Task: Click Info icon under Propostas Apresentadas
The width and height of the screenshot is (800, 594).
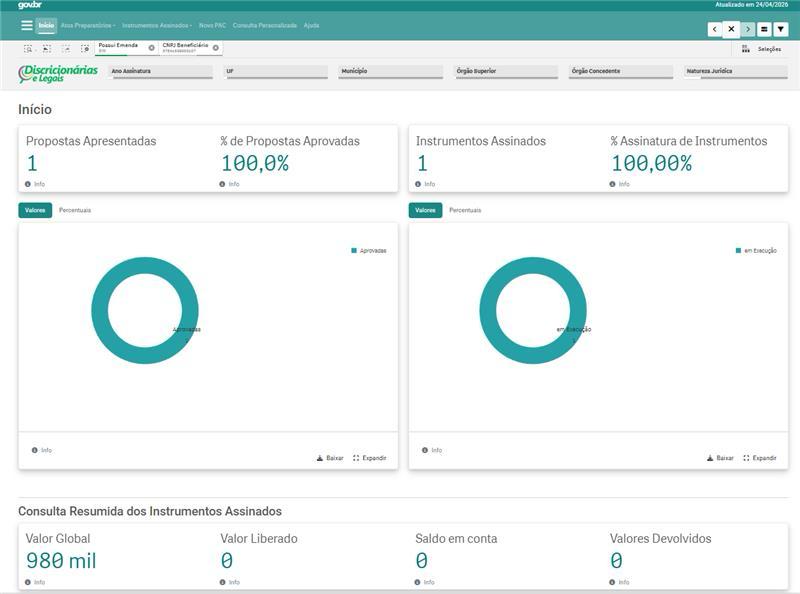Action: pos(28,184)
